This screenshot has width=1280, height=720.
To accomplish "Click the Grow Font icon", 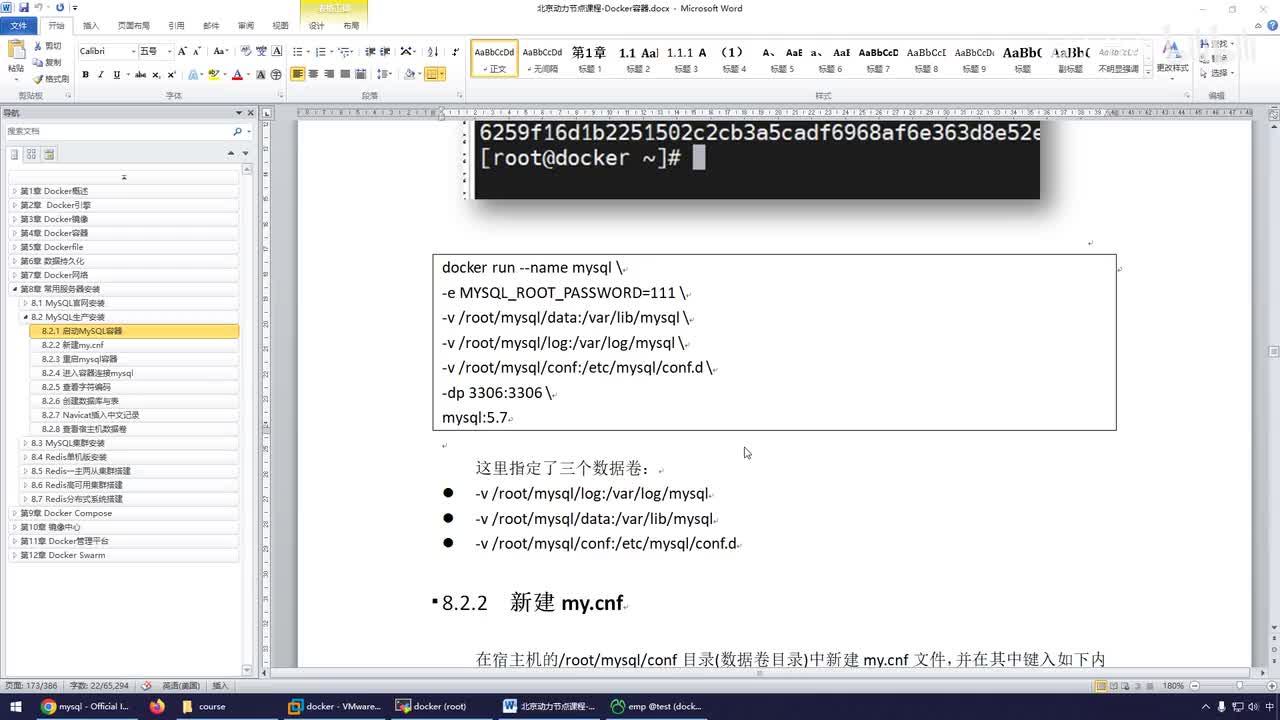I will pyautogui.click(x=182, y=51).
